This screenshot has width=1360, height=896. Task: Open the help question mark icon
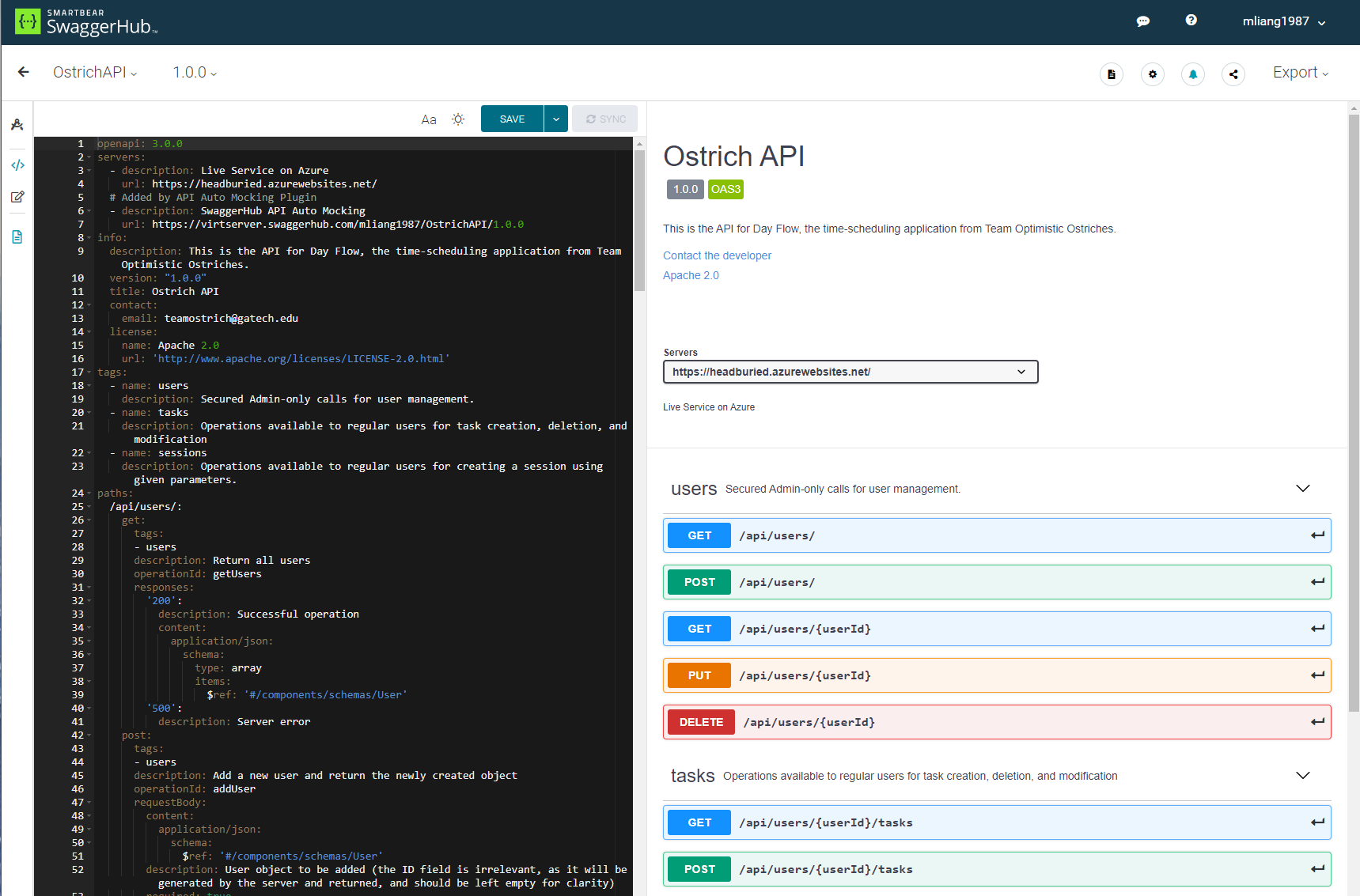pos(1191,21)
